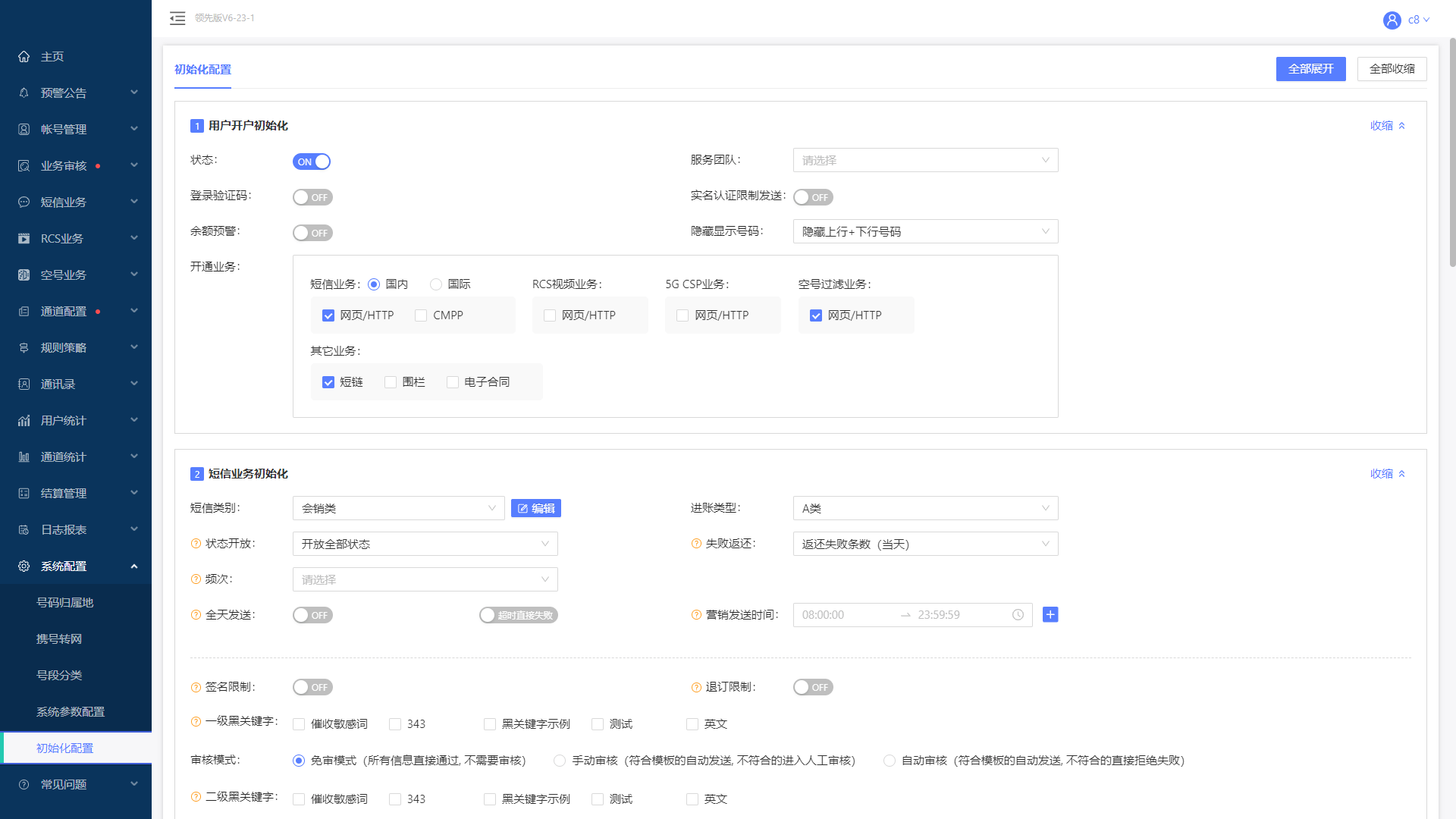1456x819 pixels.
Task: Select the 初始化配置 sidebar item
Action: [x=76, y=748]
